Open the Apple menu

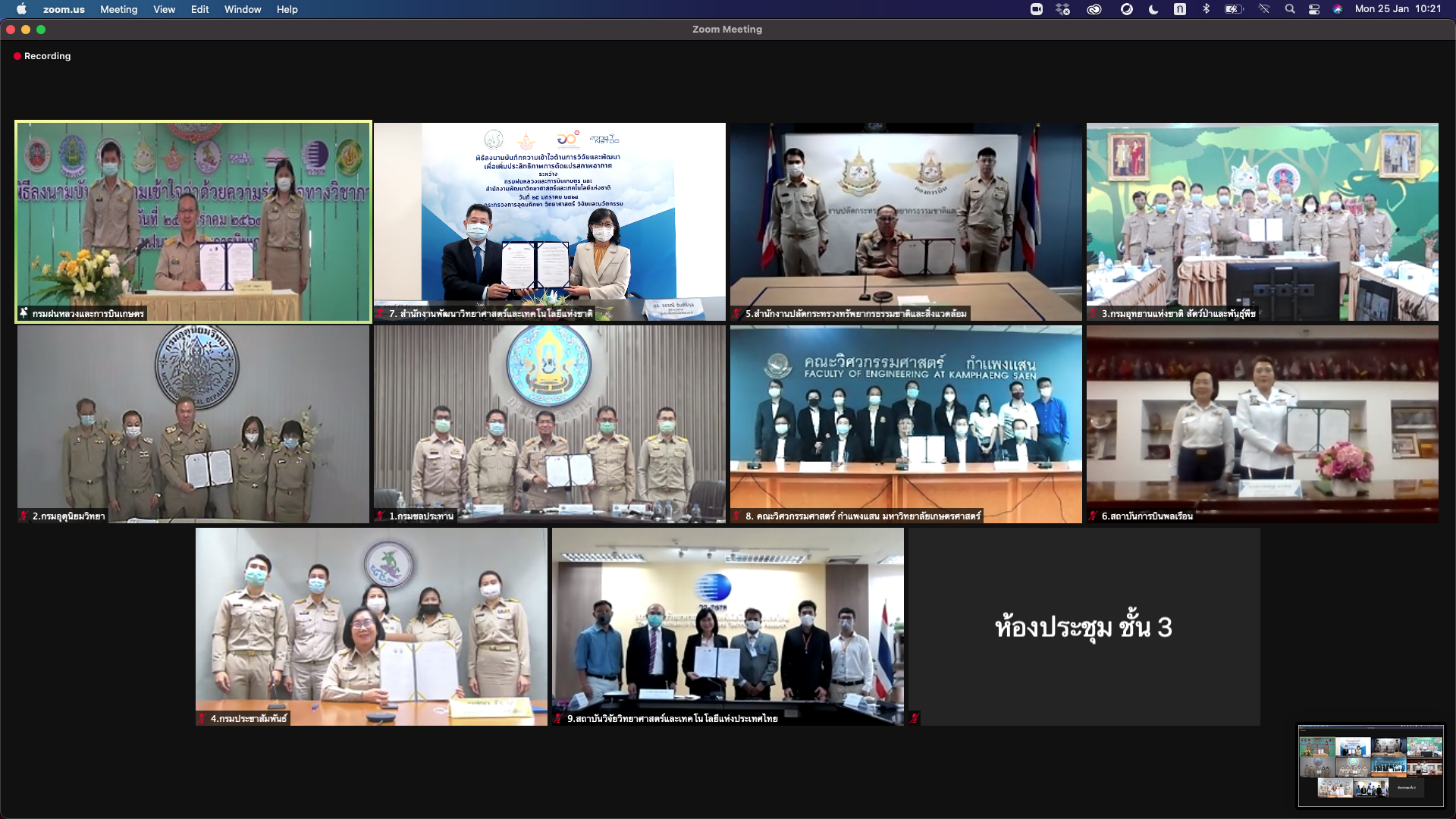point(21,9)
